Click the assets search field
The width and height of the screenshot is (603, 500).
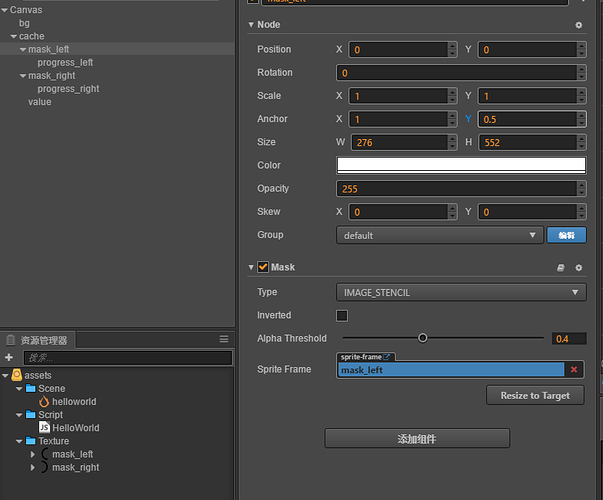click(128, 358)
